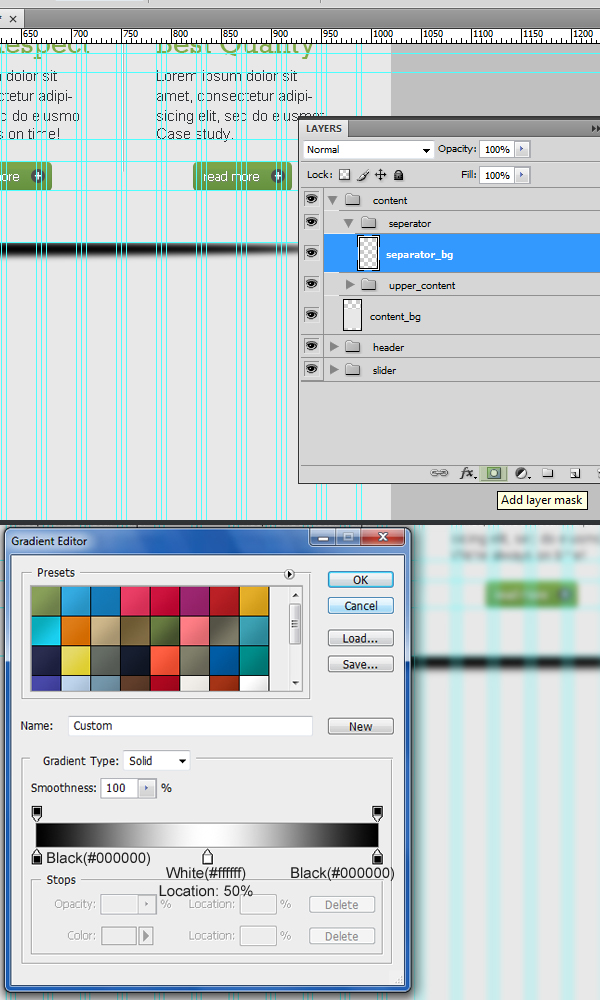This screenshot has height=1000, width=600.
Task: Click the layer Fill value field
Action: click(497, 175)
